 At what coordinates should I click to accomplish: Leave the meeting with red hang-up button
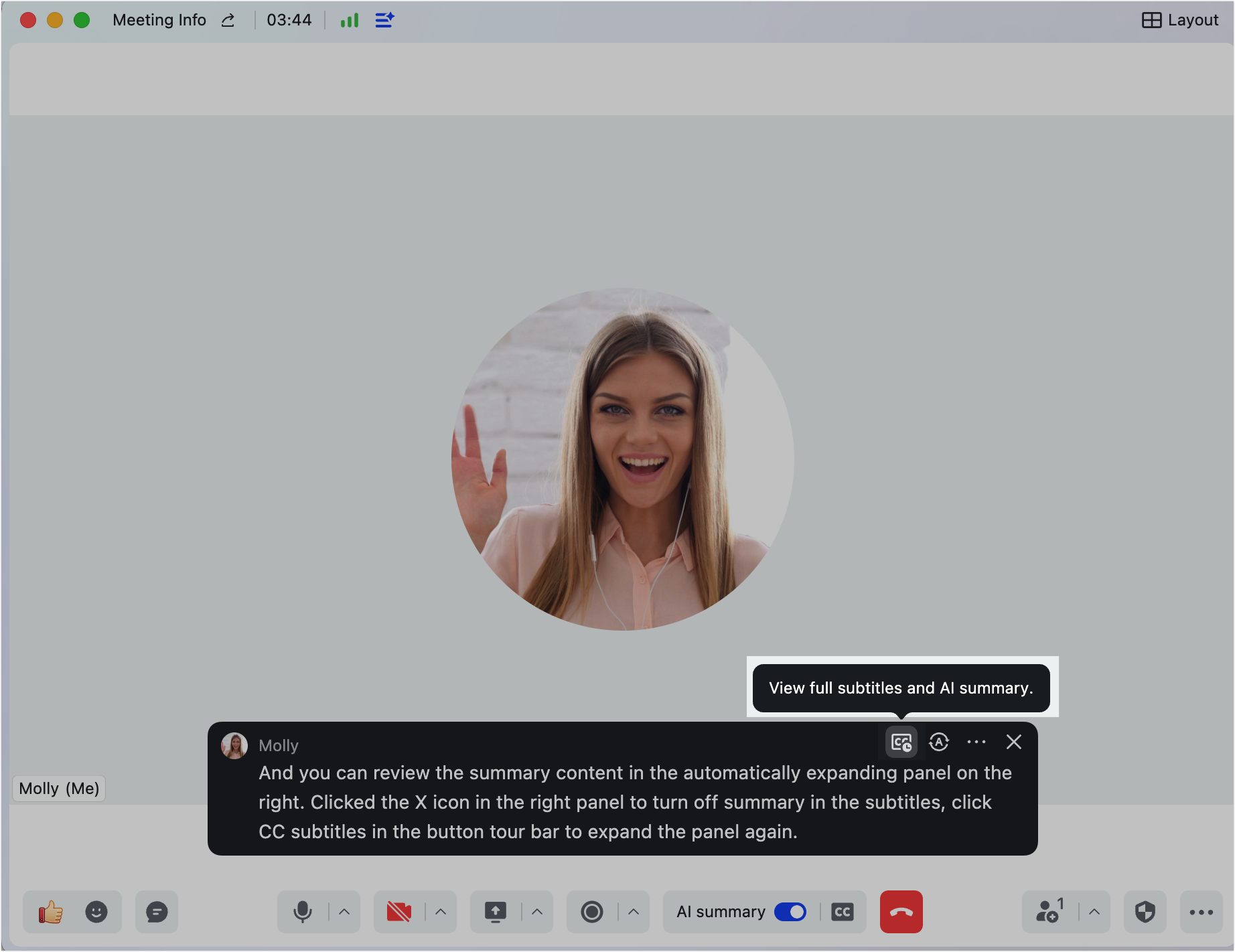pyautogui.click(x=901, y=912)
